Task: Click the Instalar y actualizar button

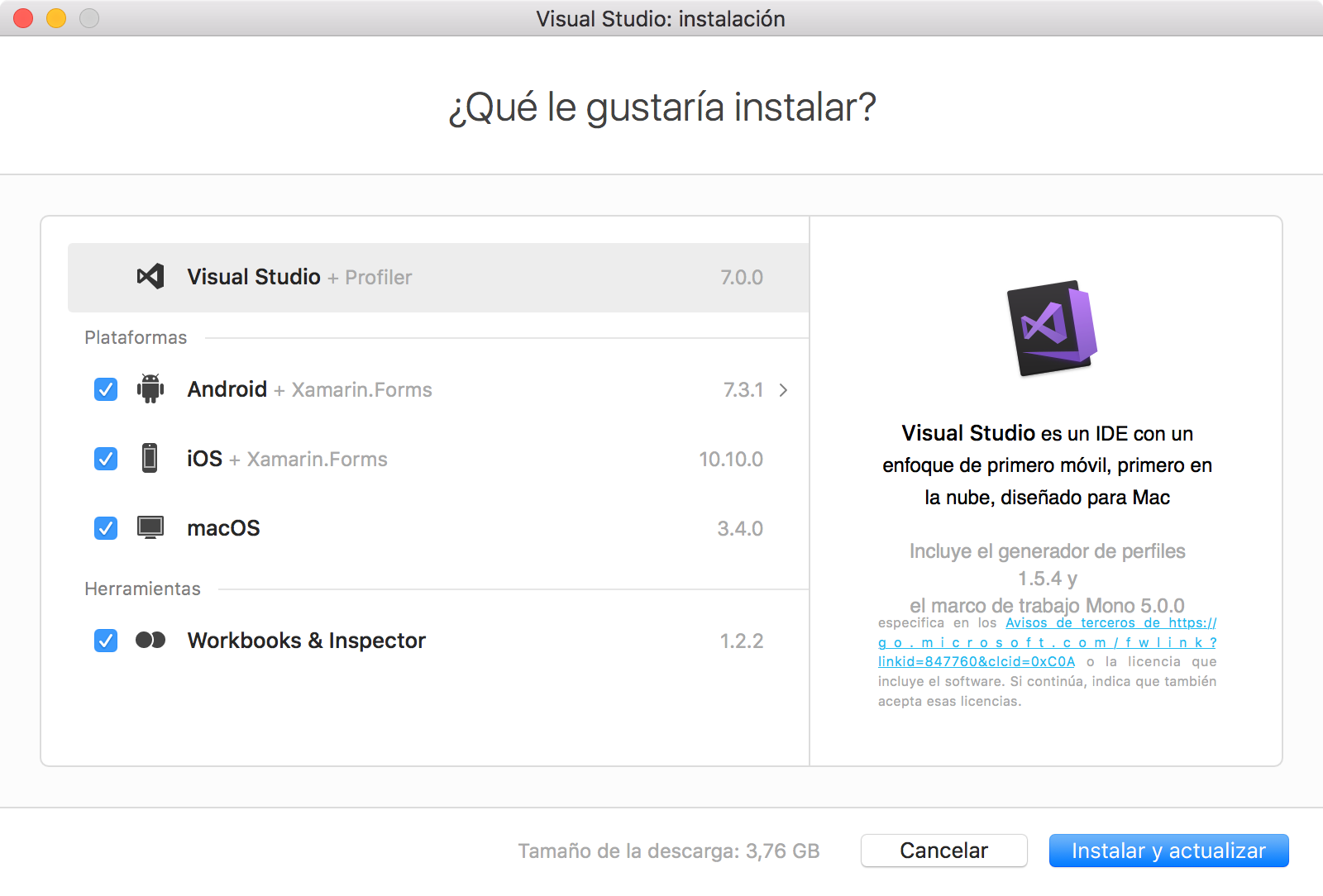Action: [1168, 851]
